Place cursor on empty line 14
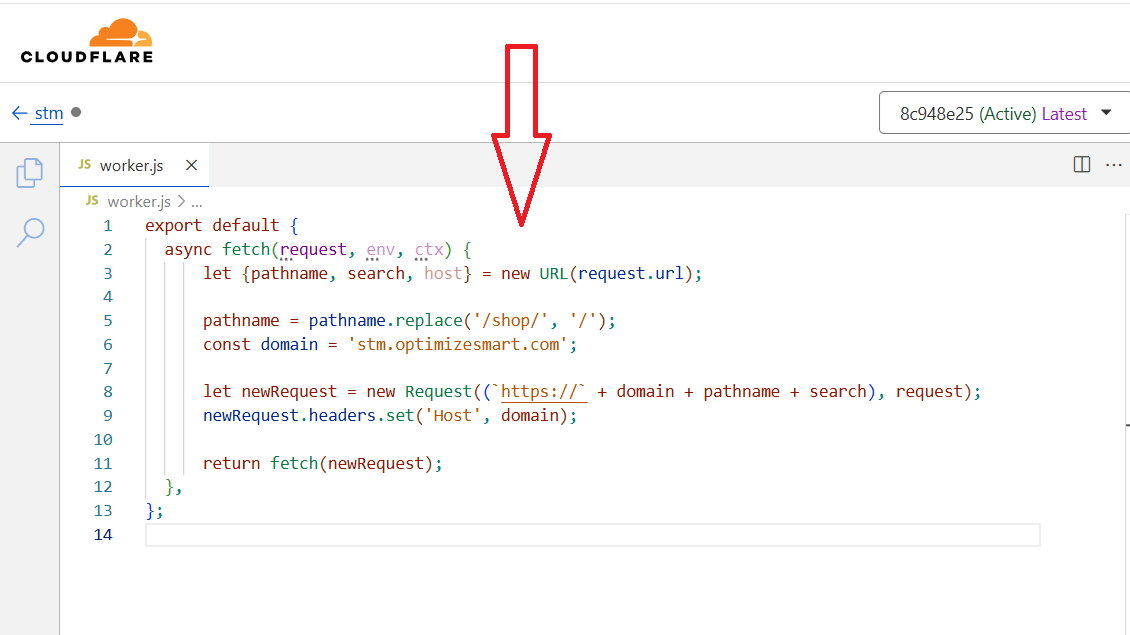Viewport: 1130px width, 635px height. tap(590, 535)
